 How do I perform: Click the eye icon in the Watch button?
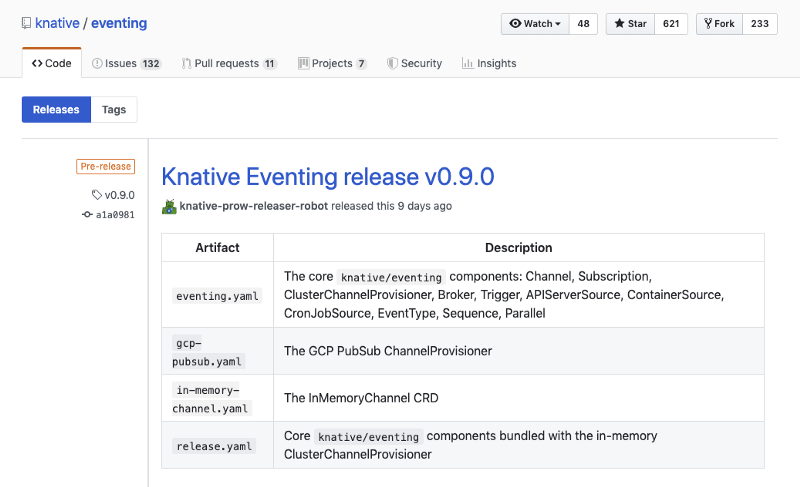click(x=515, y=23)
